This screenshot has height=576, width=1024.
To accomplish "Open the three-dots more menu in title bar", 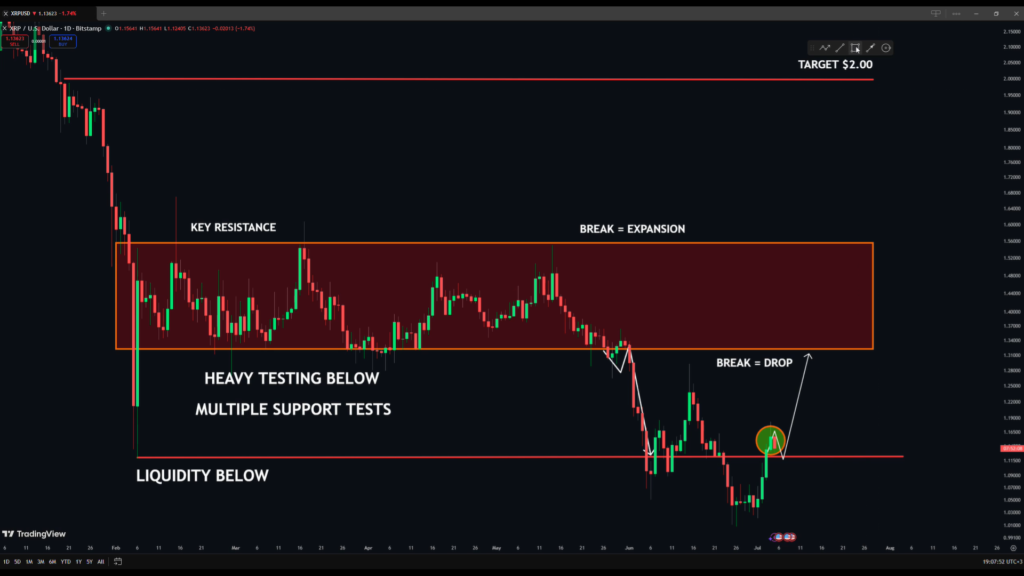I will tap(956, 13).
